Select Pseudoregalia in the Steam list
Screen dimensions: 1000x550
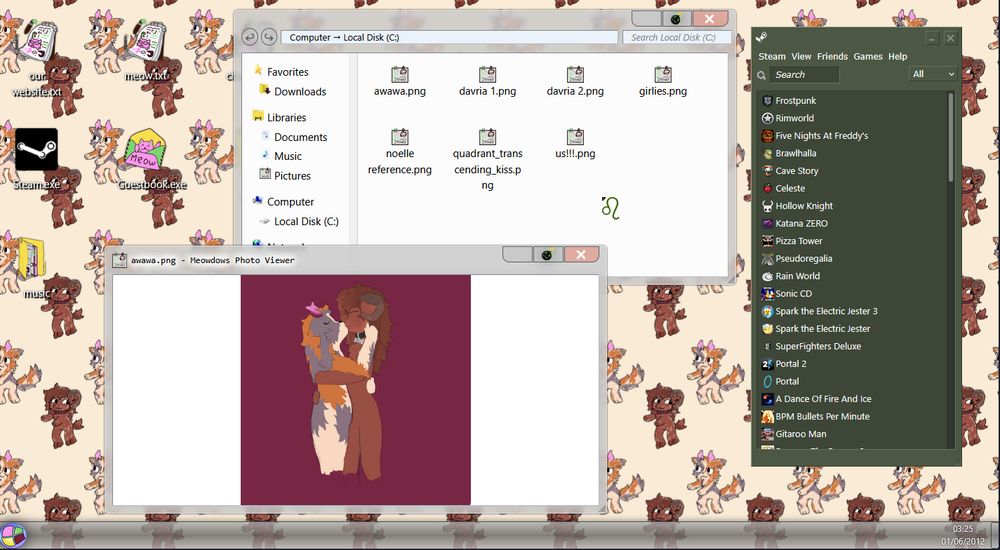pos(804,258)
